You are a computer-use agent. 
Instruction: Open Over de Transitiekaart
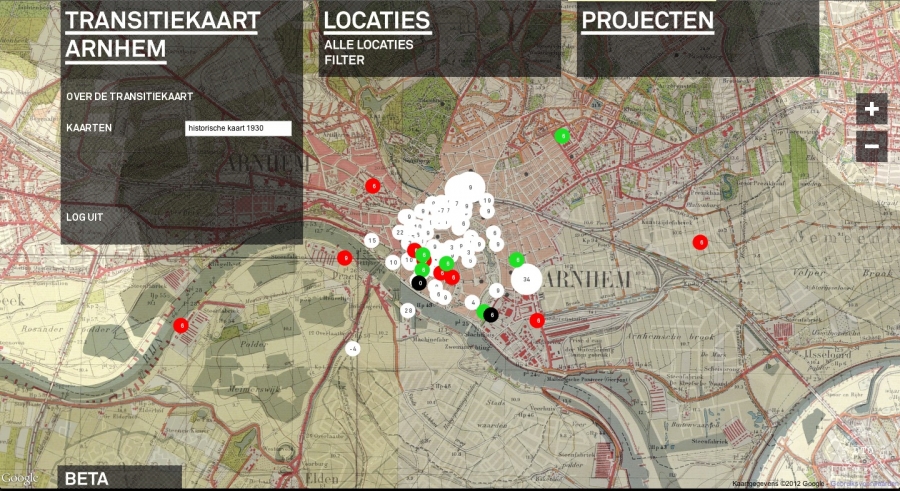point(129,96)
